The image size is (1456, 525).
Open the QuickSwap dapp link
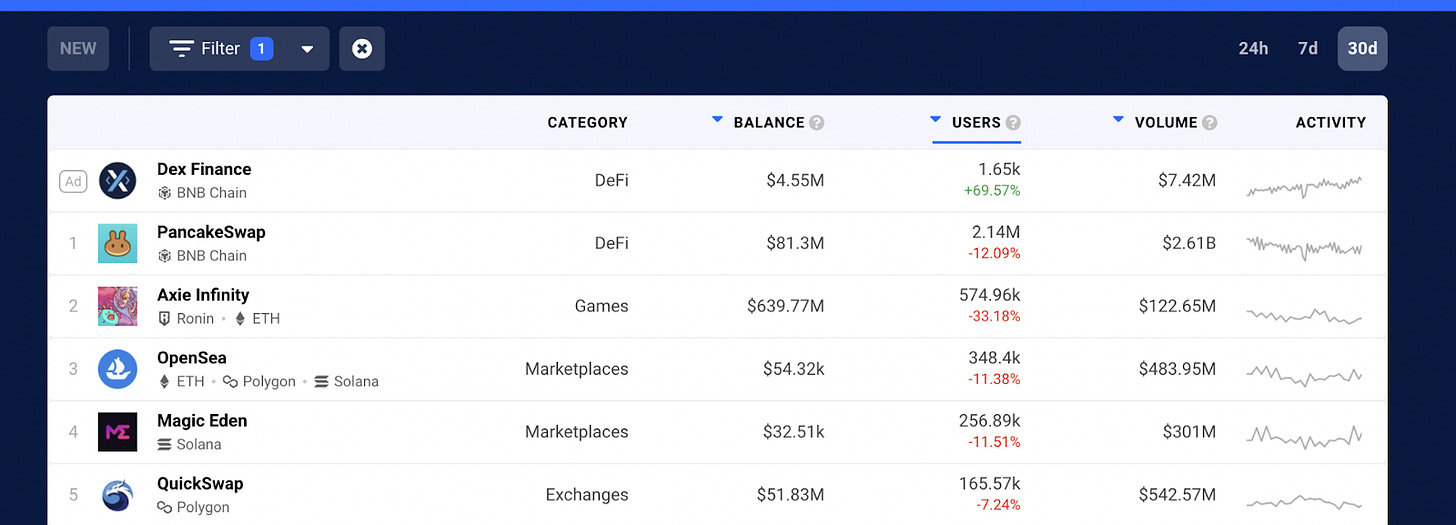coord(200,484)
